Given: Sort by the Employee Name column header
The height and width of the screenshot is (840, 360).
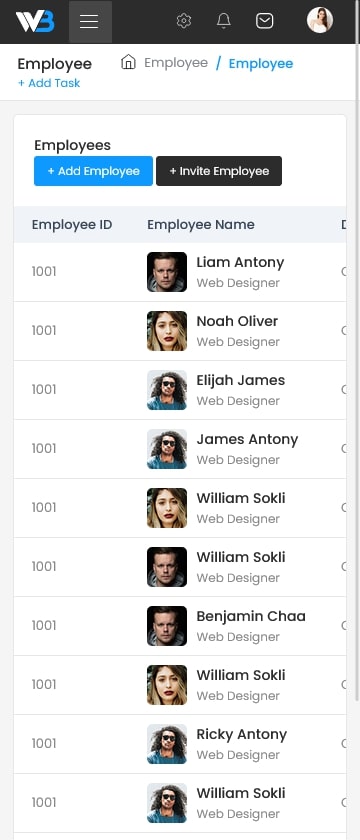Looking at the screenshot, I should coord(201,224).
